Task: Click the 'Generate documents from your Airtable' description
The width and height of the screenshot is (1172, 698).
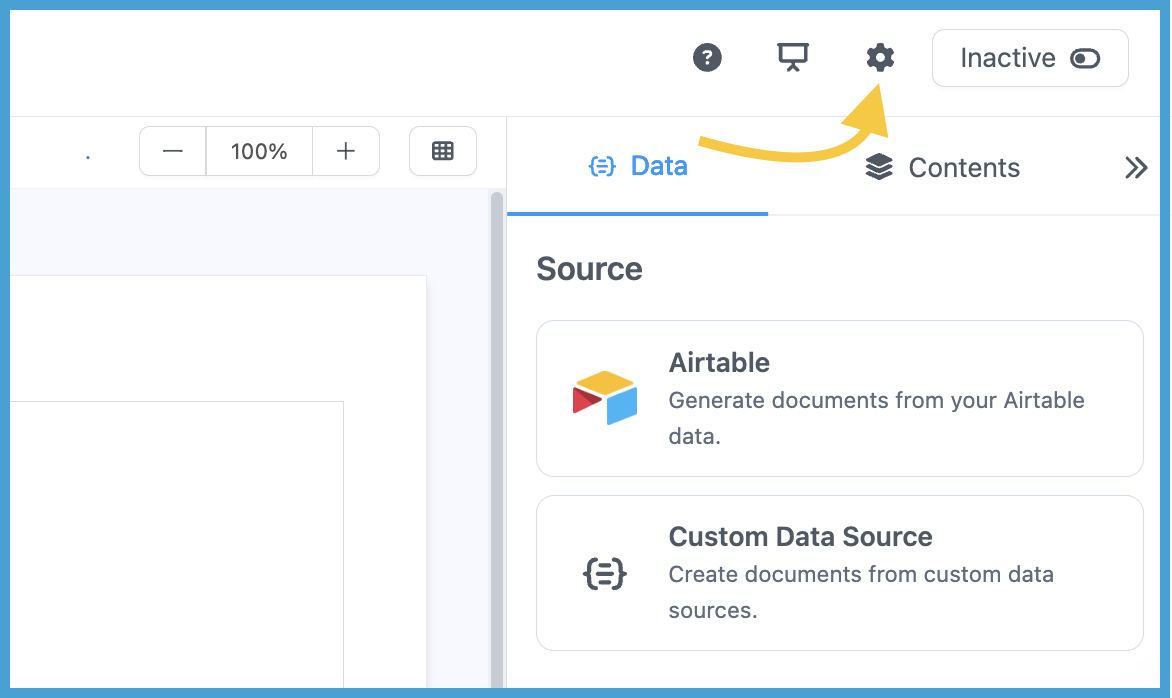Action: pos(876,401)
